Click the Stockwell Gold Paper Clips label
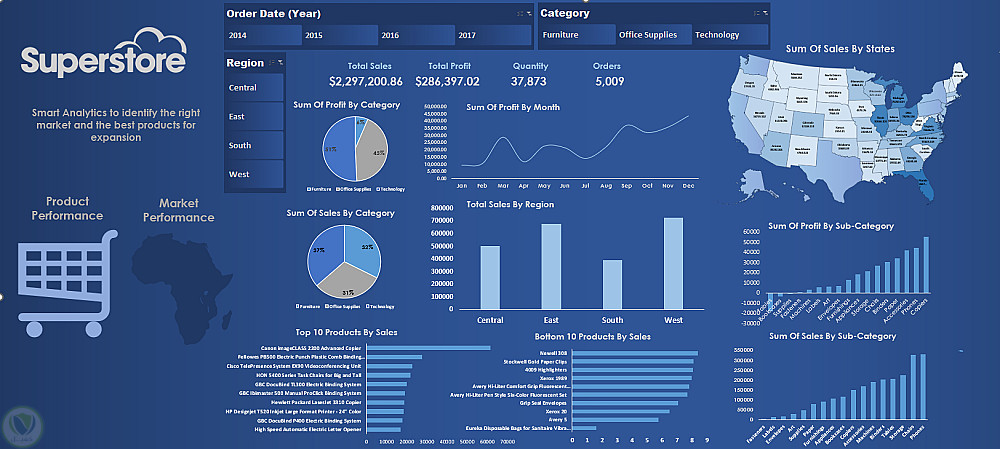 (534, 361)
